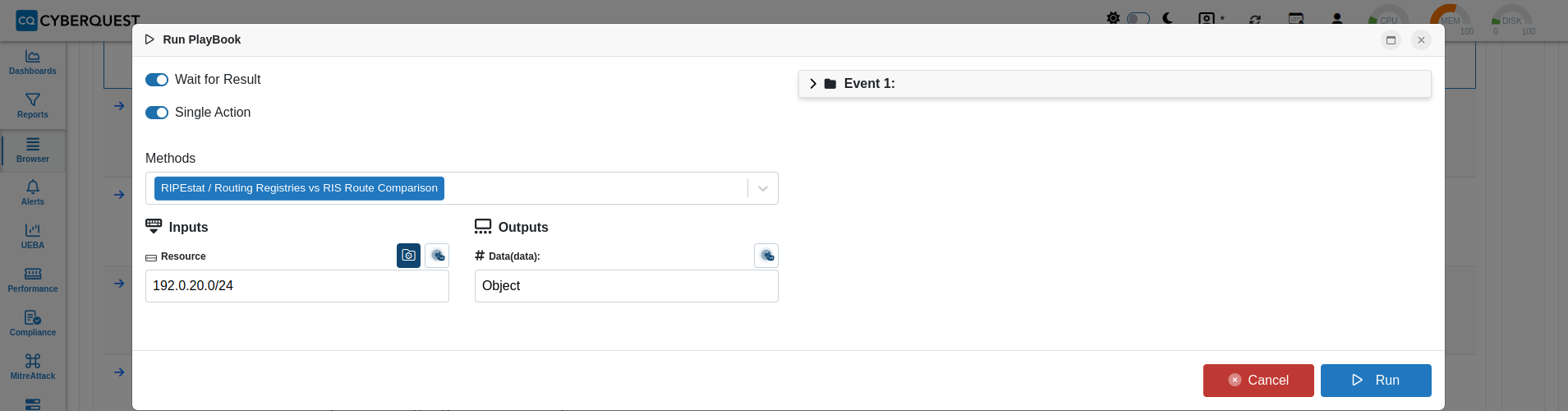The image size is (1568, 411).
Task: Click the red Cancel button
Action: point(1258,381)
